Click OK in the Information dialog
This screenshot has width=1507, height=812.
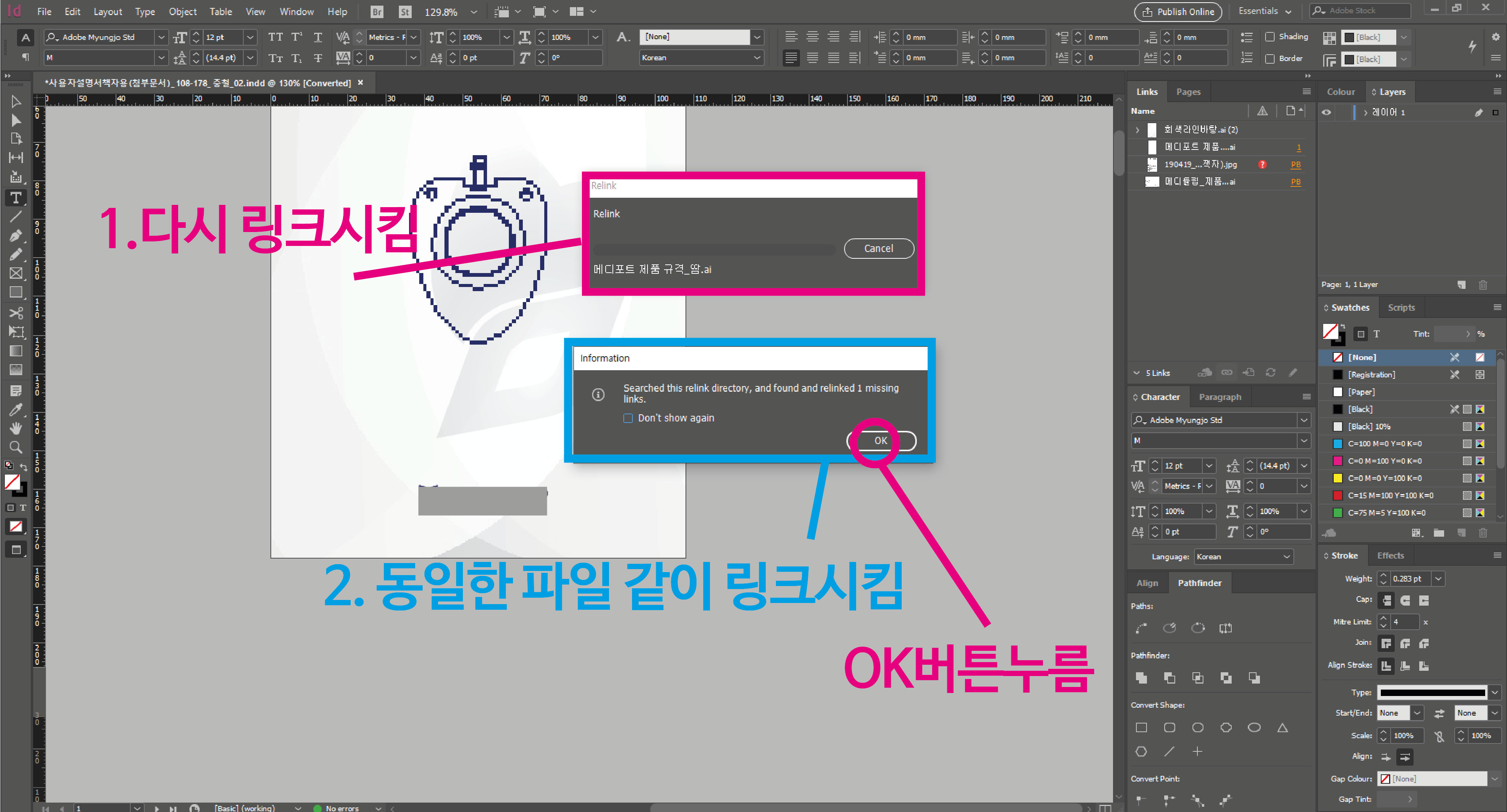[x=881, y=441]
